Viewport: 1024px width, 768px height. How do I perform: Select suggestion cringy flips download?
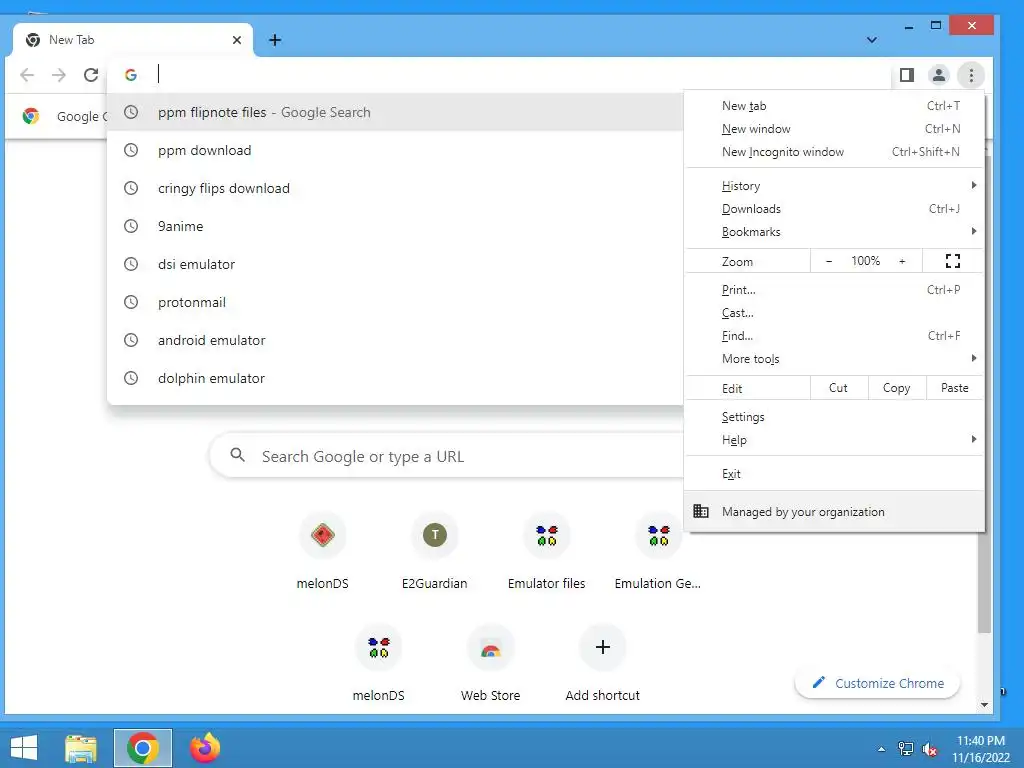[395, 188]
